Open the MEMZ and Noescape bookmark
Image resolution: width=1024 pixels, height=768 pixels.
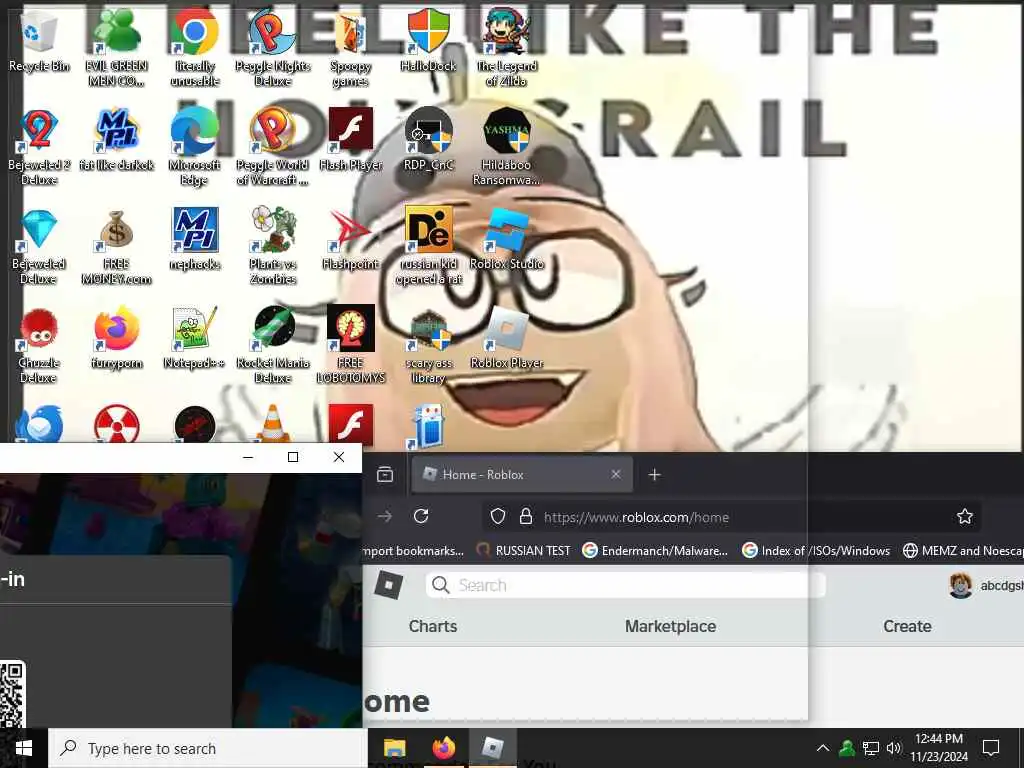click(x=963, y=551)
